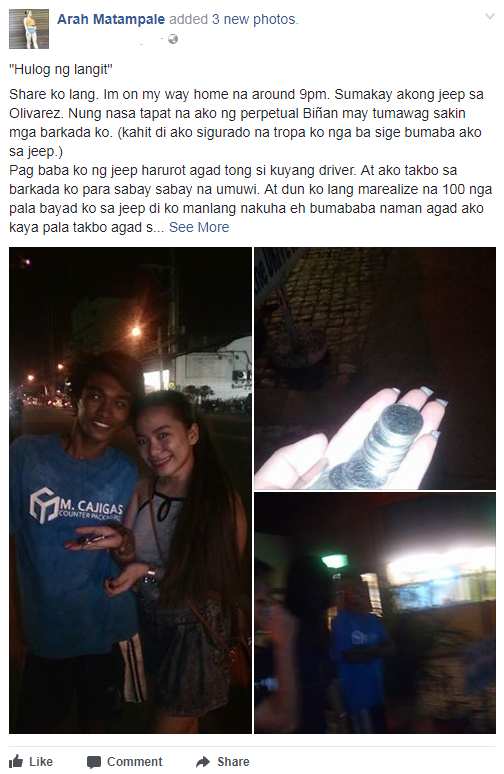
Task: Open the photo of coins in hand
Action: 375,368
